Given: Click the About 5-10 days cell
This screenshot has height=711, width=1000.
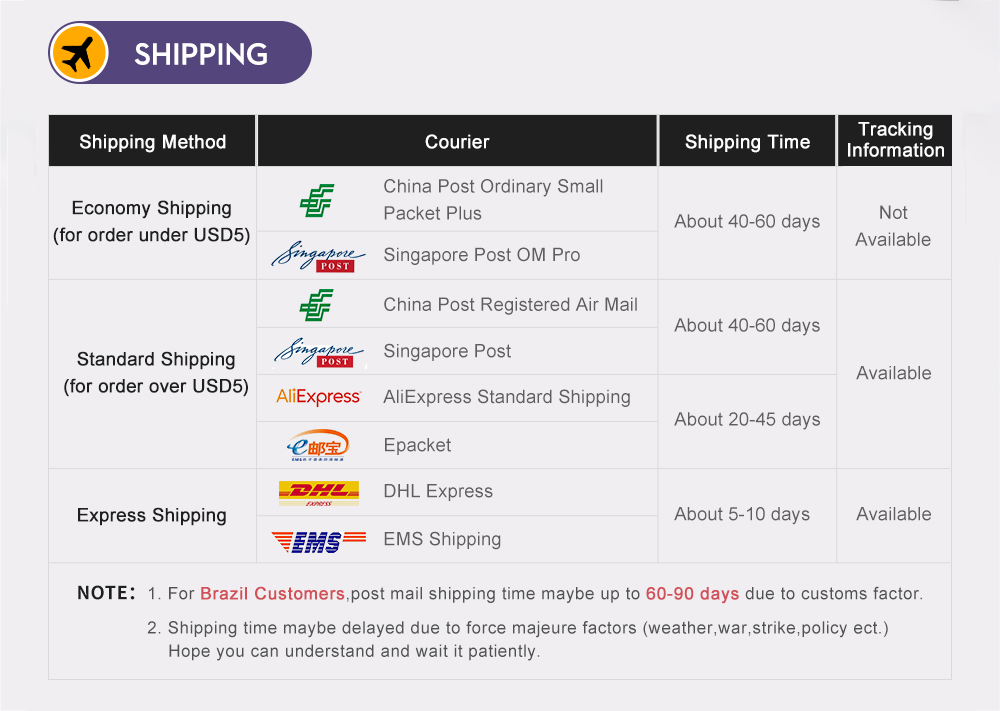Looking at the screenshot, I should coord(742,514).
